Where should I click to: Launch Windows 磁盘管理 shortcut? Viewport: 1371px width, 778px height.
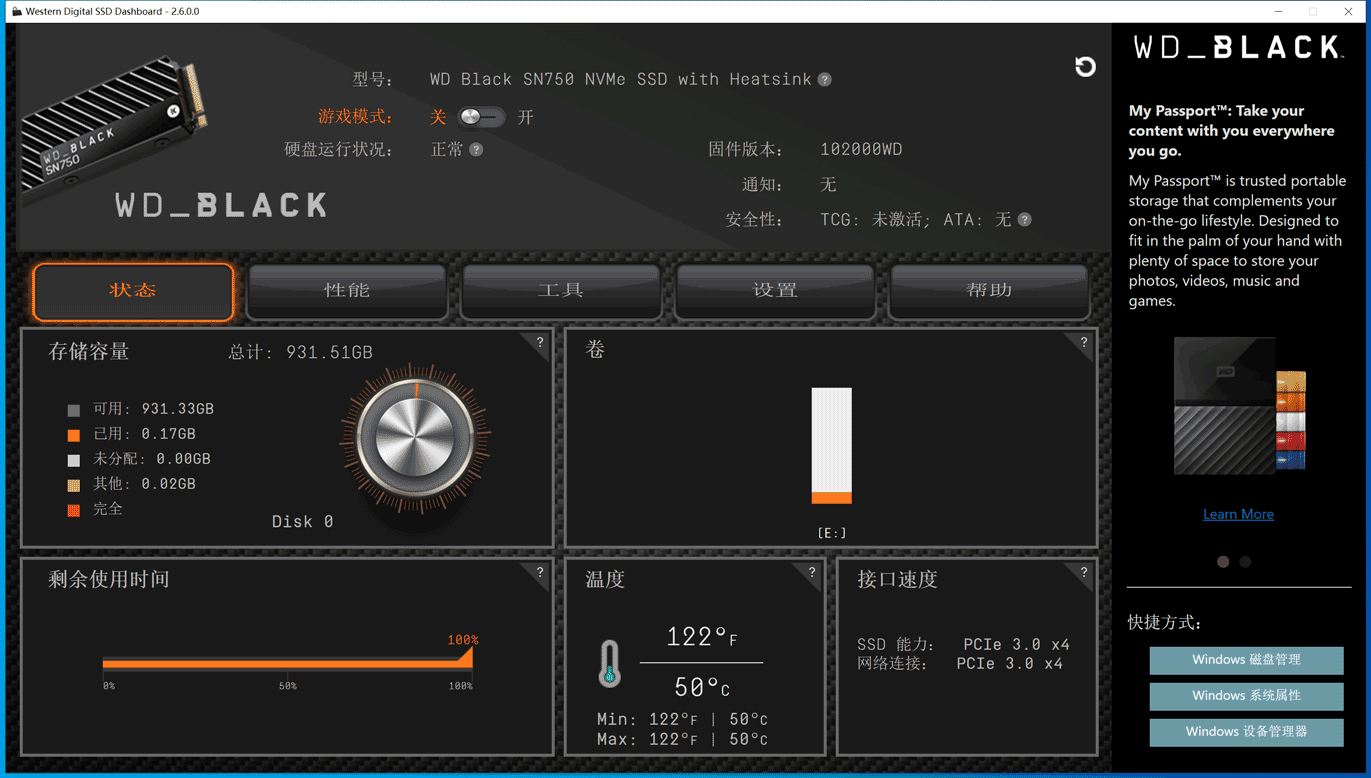click(x=1246, y=660)
